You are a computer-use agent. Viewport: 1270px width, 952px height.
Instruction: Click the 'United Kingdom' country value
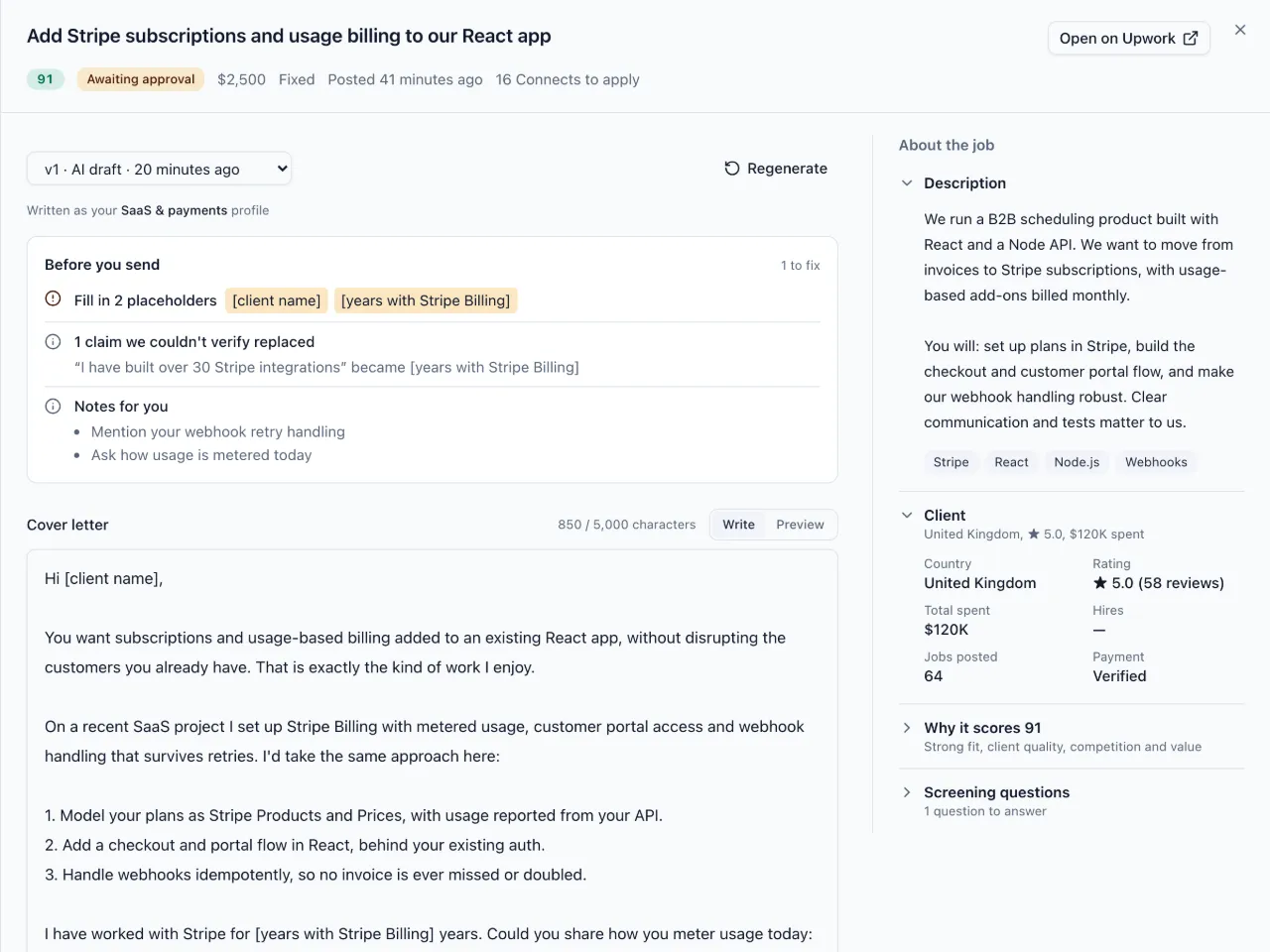980,583
